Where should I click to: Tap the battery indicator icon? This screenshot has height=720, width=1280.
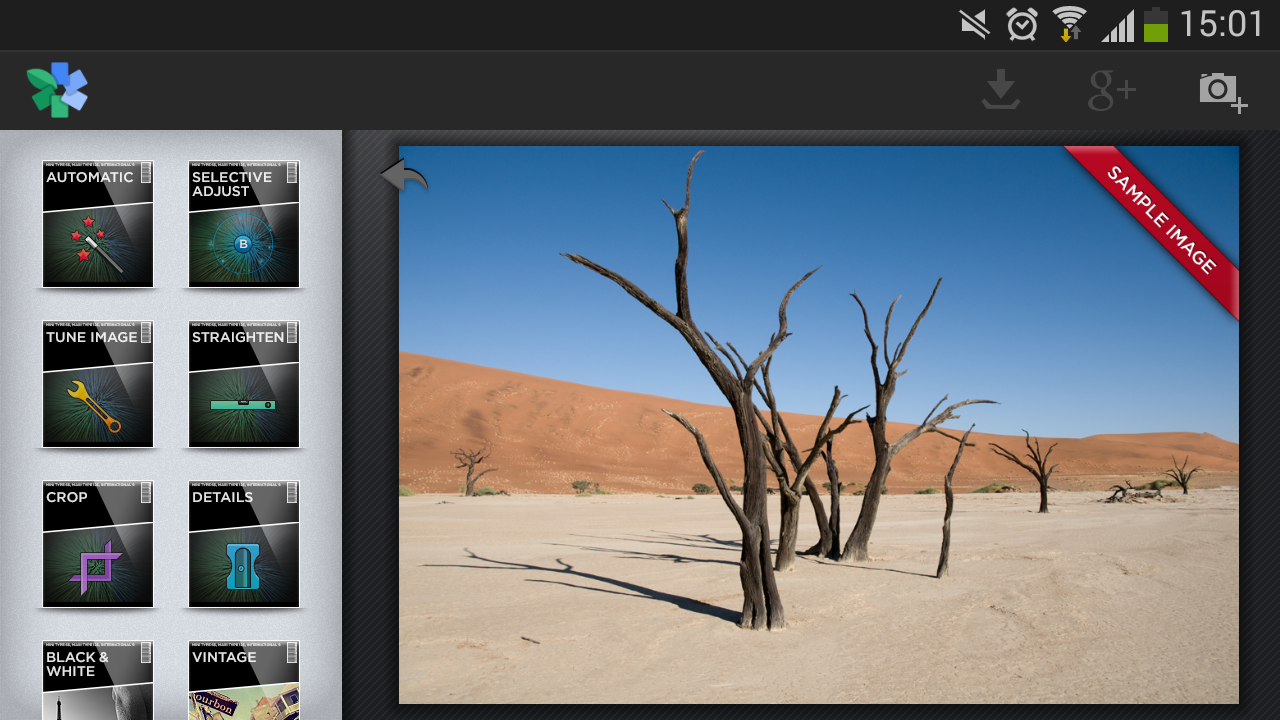(x=1156, y=24)
